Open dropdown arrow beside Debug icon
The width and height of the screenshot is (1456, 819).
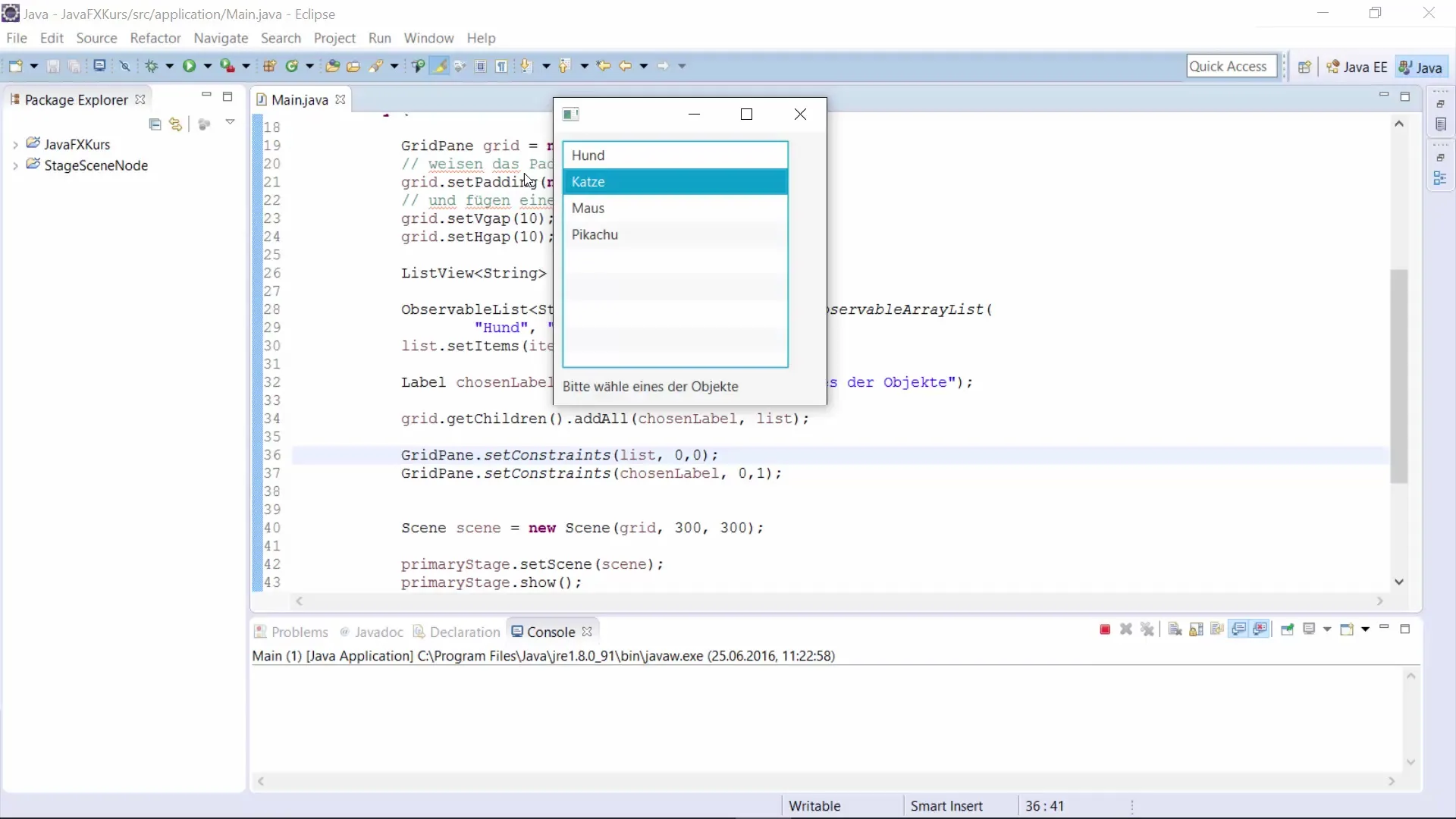tap(170, 67)
